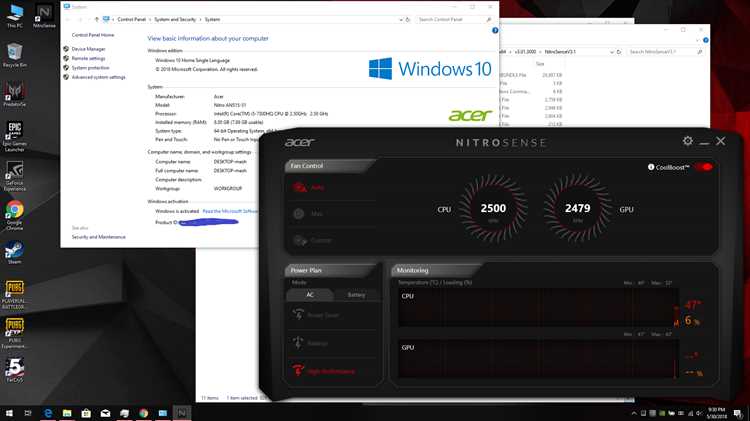Click the Explorer window help icon
This screenshot has width=750, height=421.
[x=706, y=40]
